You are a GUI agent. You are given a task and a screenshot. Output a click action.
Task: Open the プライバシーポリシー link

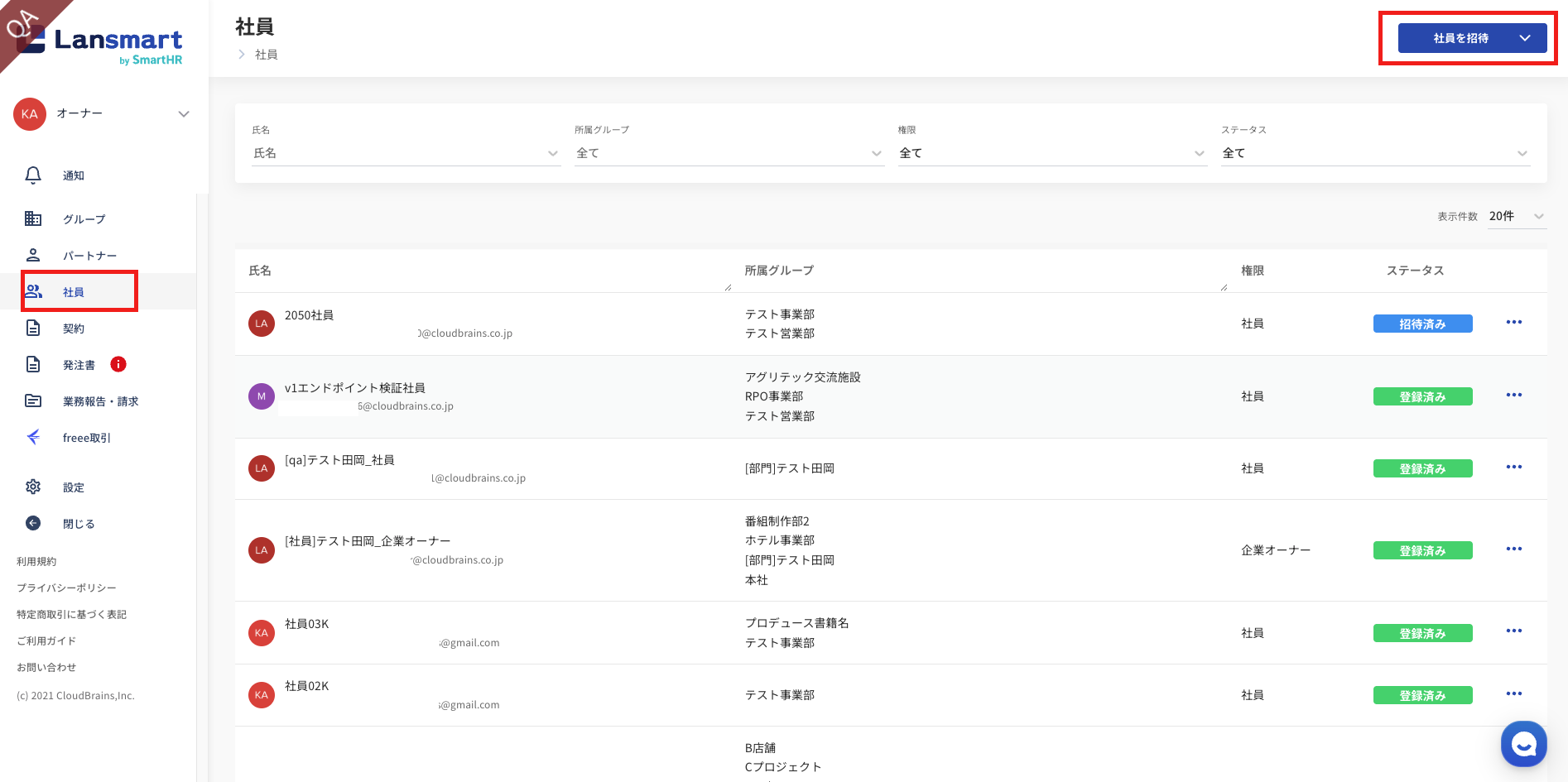(66, 588)
